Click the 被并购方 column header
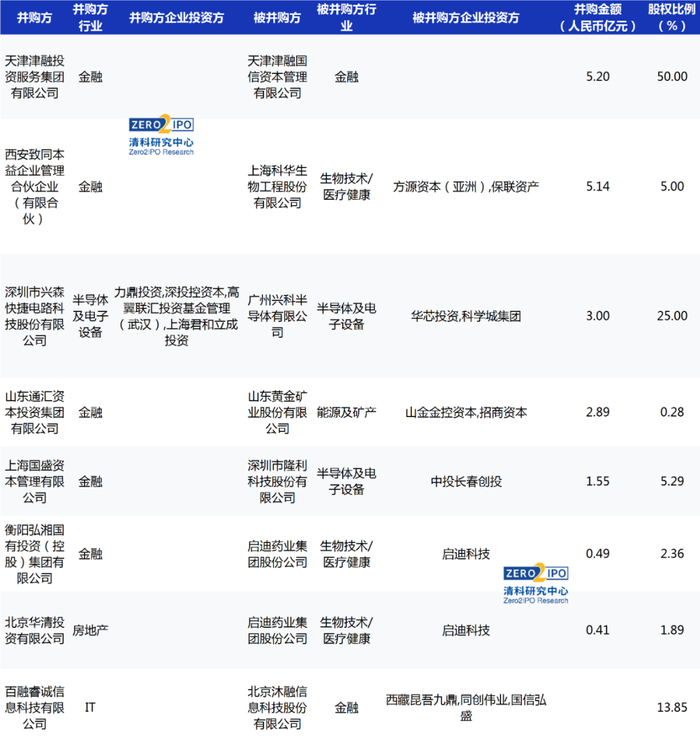 click(x=277, y=18)
